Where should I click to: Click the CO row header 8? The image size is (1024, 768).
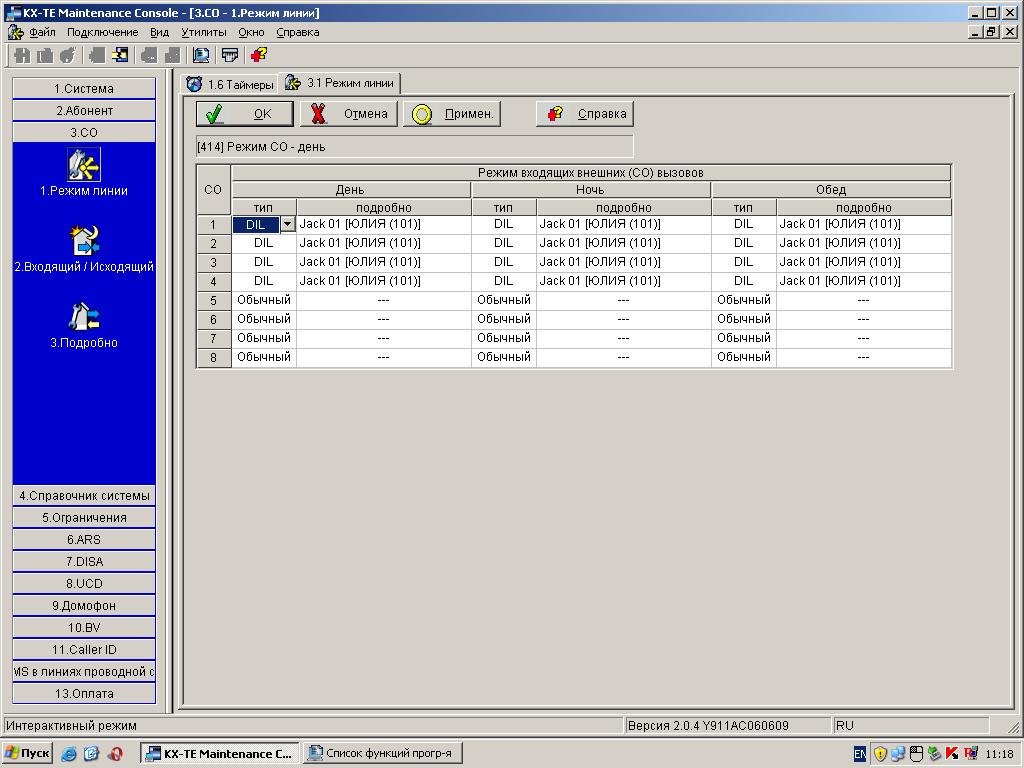coord(214,358)
